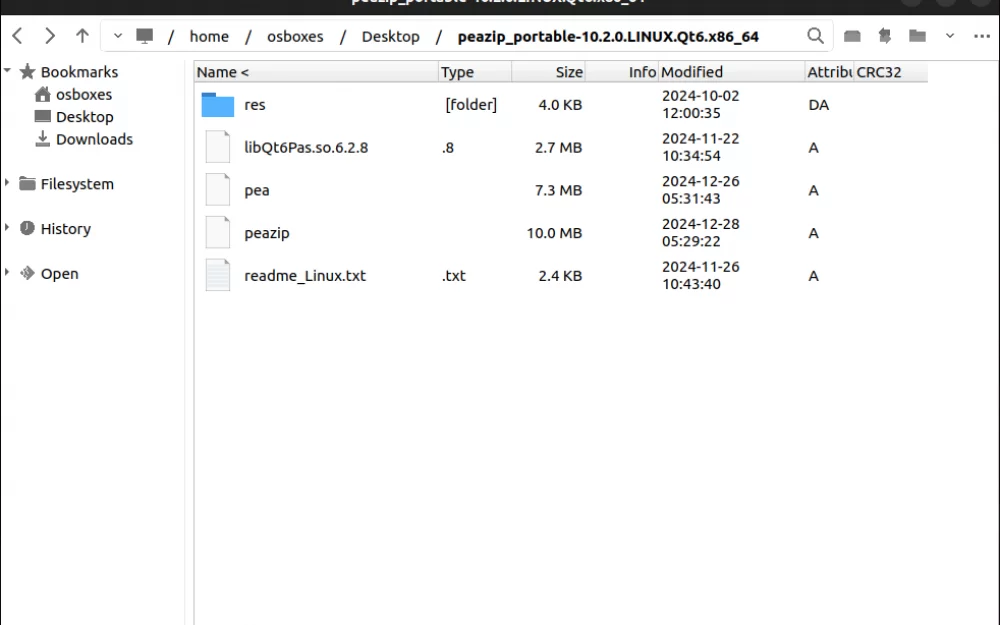Screen dimensions: 1000x625
Task: Open the toolbar chevron dropdown
Action: (950, 36)
